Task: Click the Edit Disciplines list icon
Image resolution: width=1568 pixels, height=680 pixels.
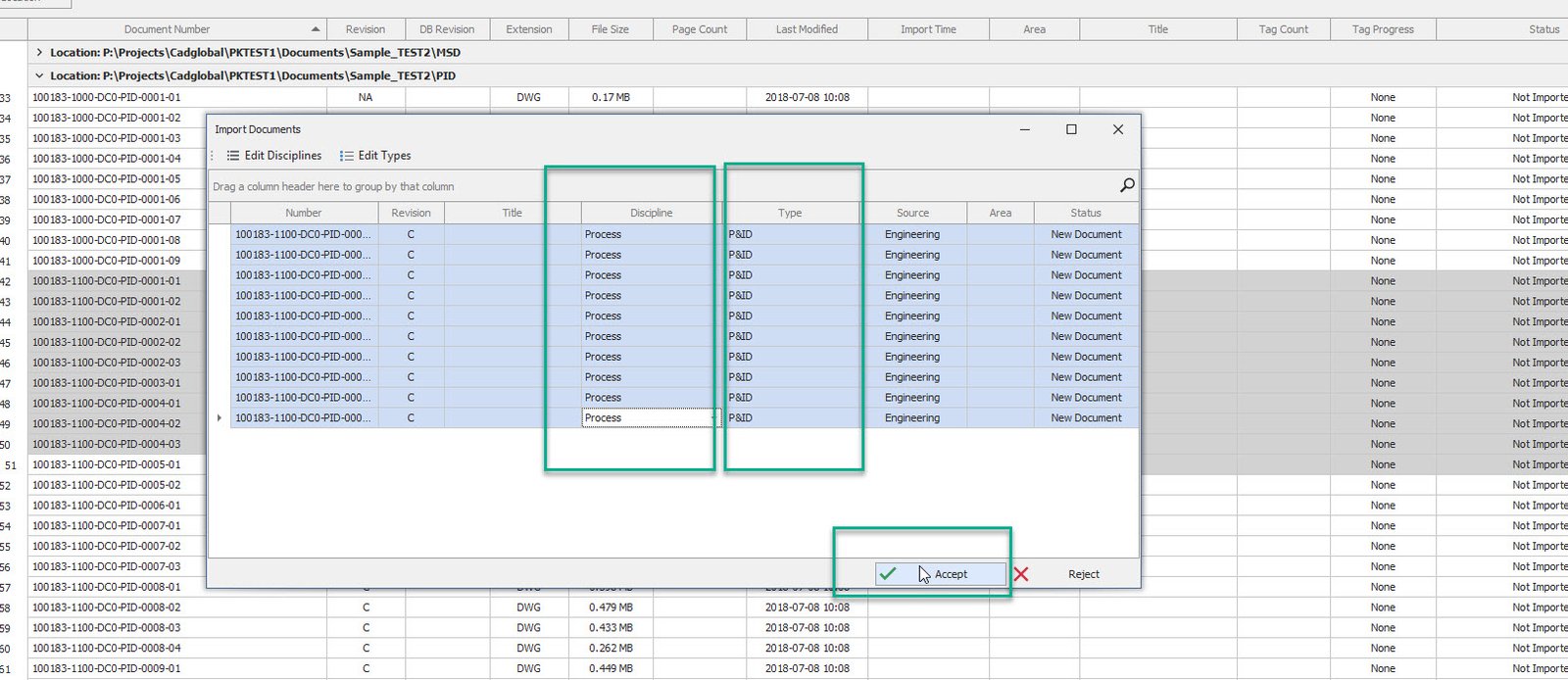Action: (x=233, y=156)
